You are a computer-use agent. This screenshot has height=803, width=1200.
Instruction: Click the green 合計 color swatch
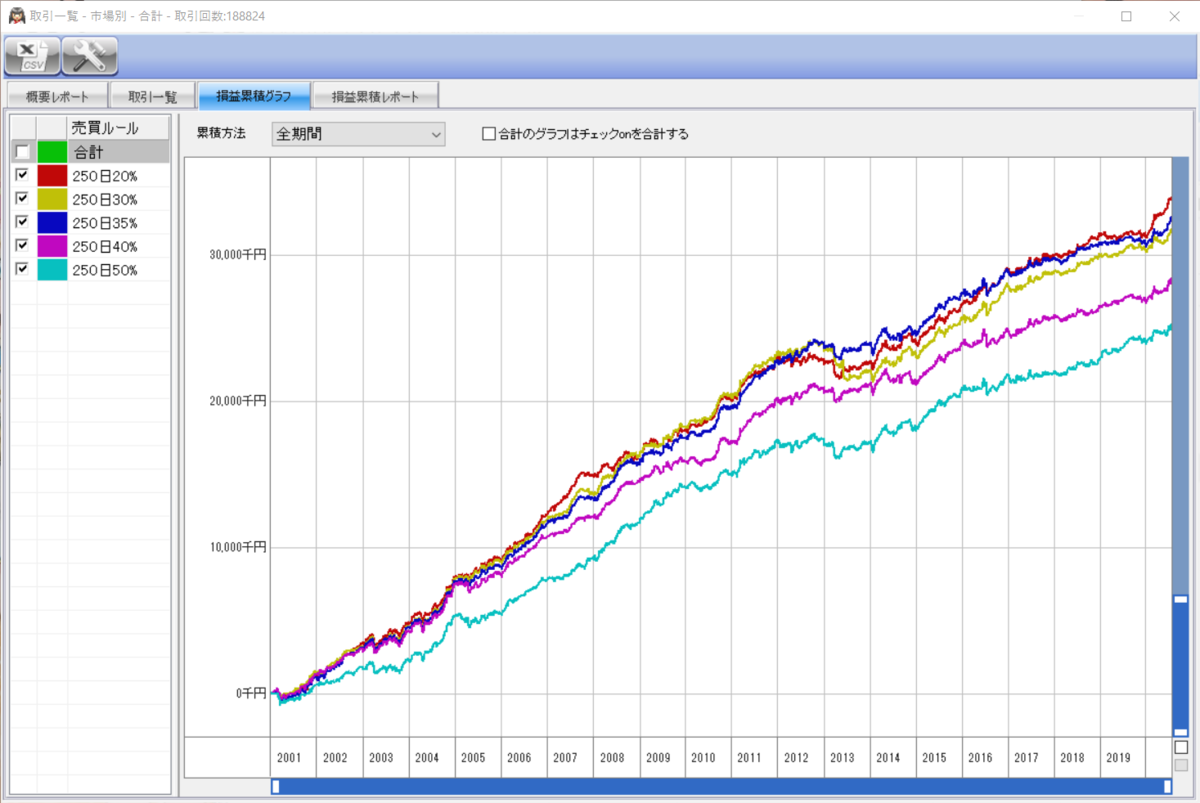point(52,152)
